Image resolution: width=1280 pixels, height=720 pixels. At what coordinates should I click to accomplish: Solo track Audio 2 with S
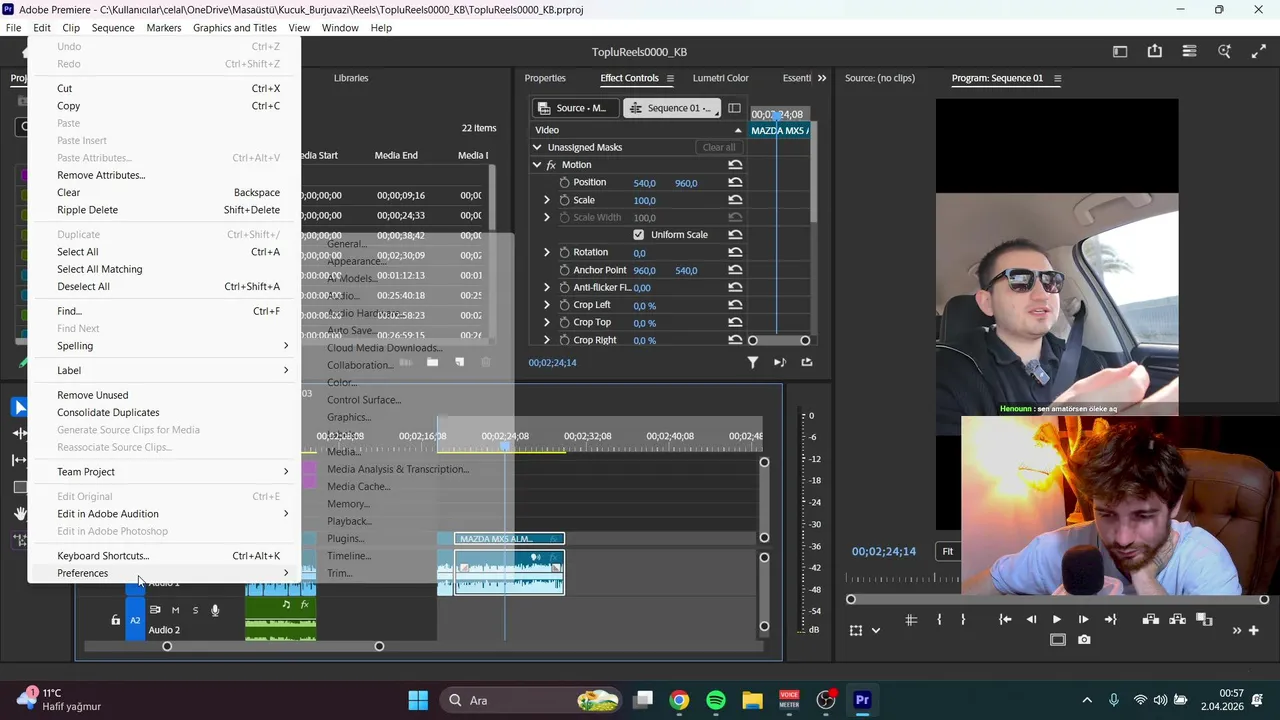pyautogui.click(x=195, y=610)
